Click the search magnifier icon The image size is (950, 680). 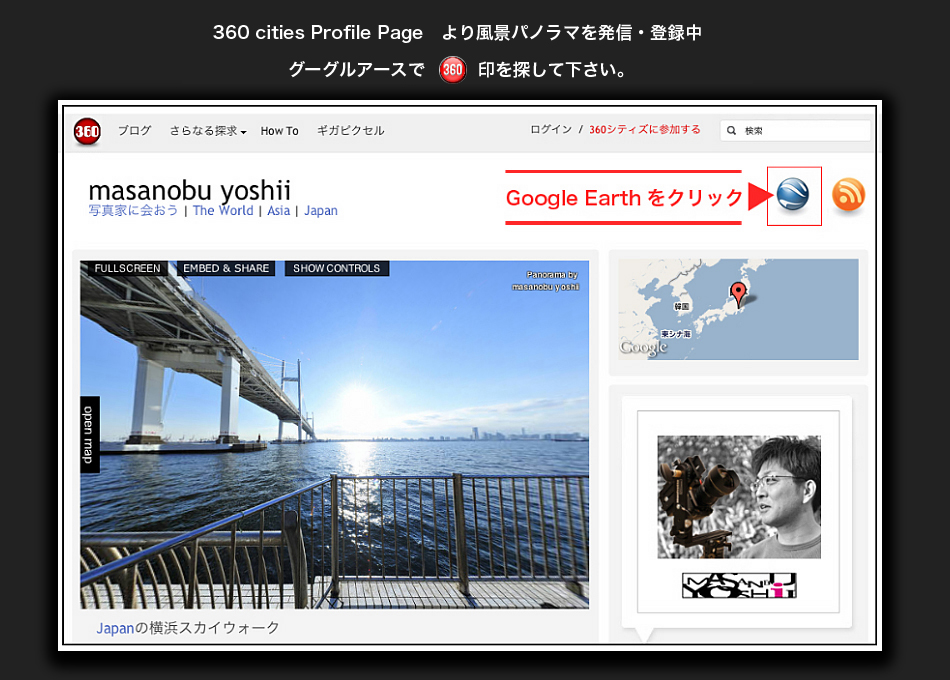[x=731, y=130]
